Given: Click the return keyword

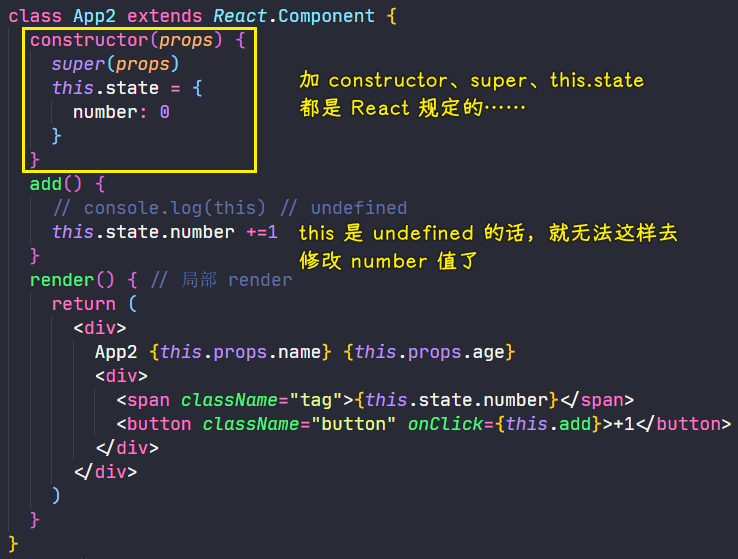Looking at the screenshot, I should click(83, 304).
